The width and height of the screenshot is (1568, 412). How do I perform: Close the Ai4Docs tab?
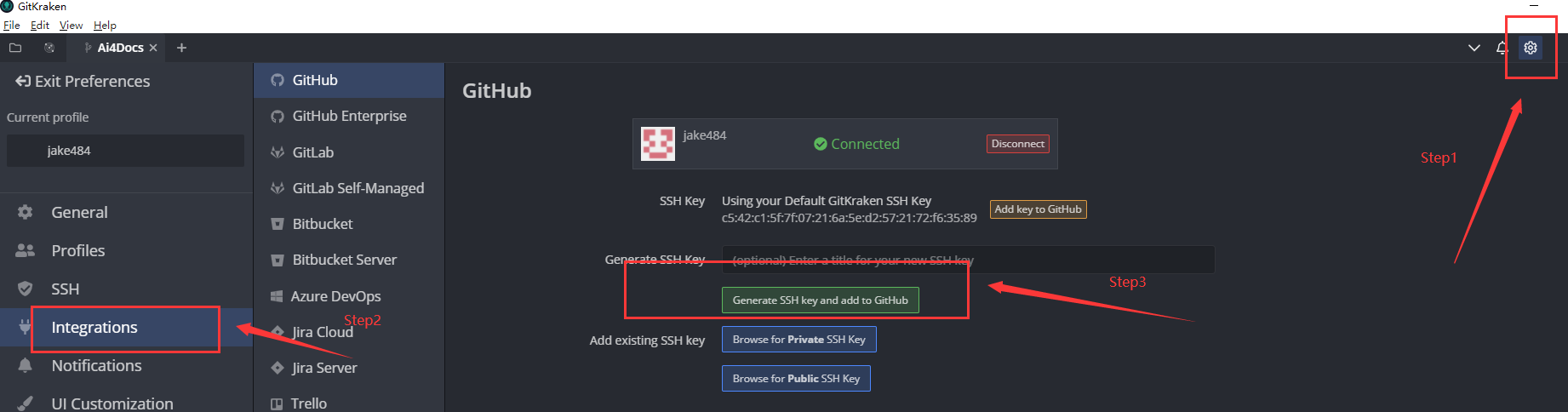tap(153, 48)
